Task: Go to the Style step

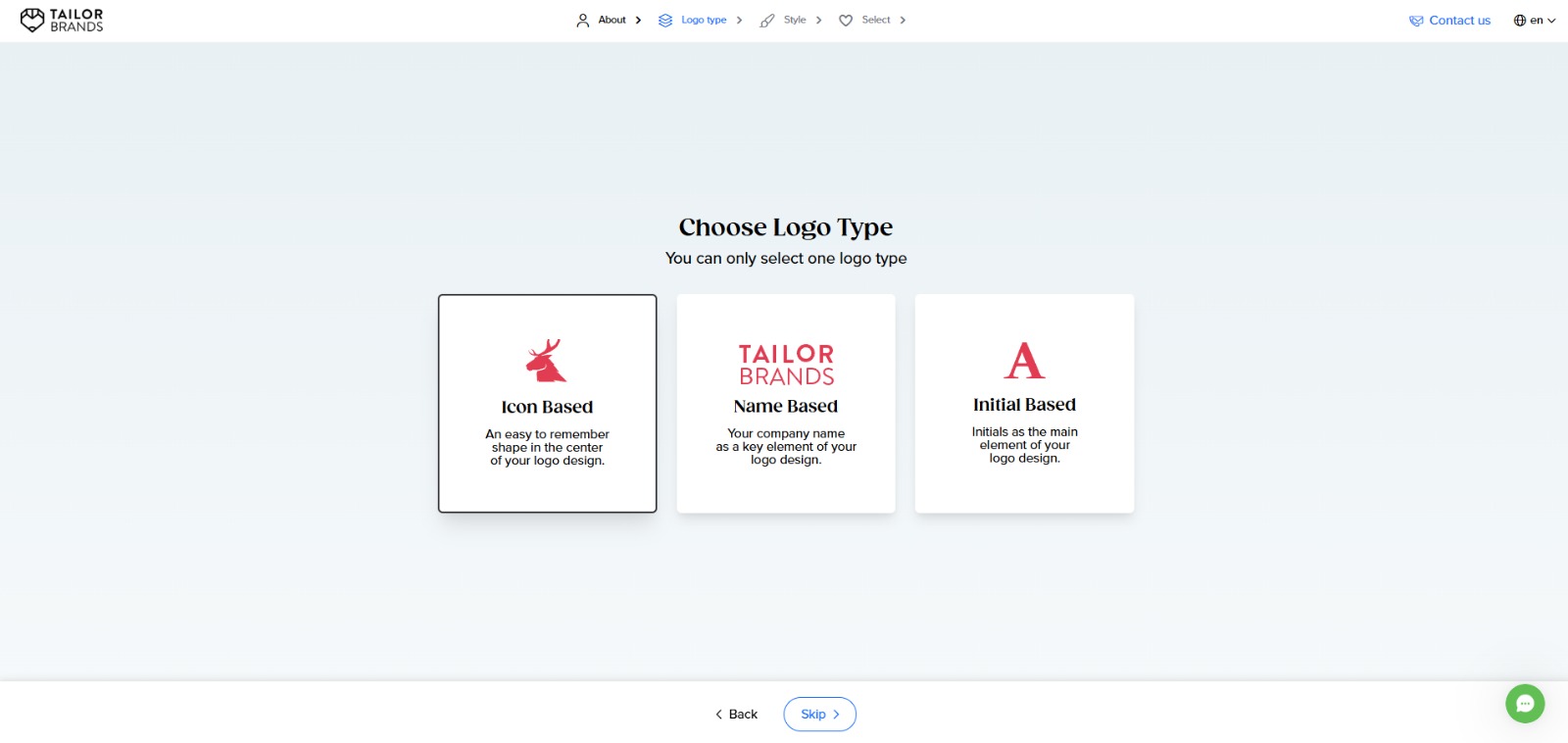Action: pyautogui.click(x=795, y=21)
